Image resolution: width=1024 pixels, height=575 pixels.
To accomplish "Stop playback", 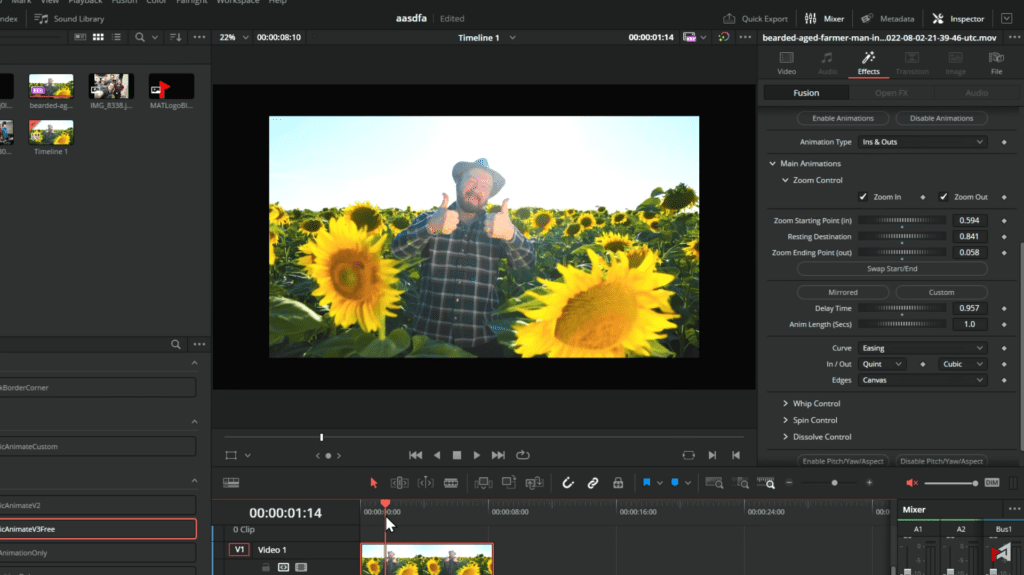I will tap(456, 455).
